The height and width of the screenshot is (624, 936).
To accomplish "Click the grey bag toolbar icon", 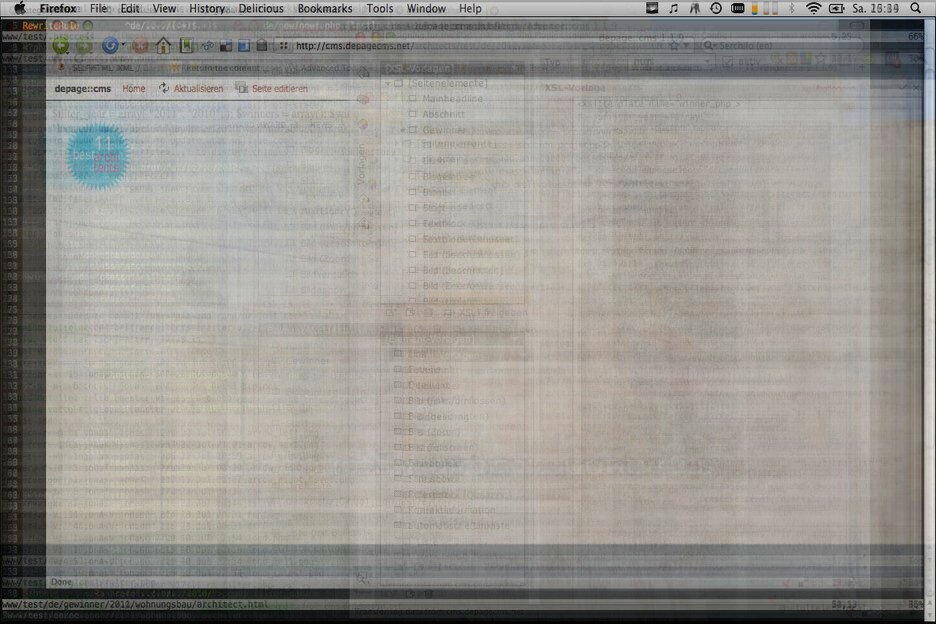I will pyautogui.click(x=262, y=46).
